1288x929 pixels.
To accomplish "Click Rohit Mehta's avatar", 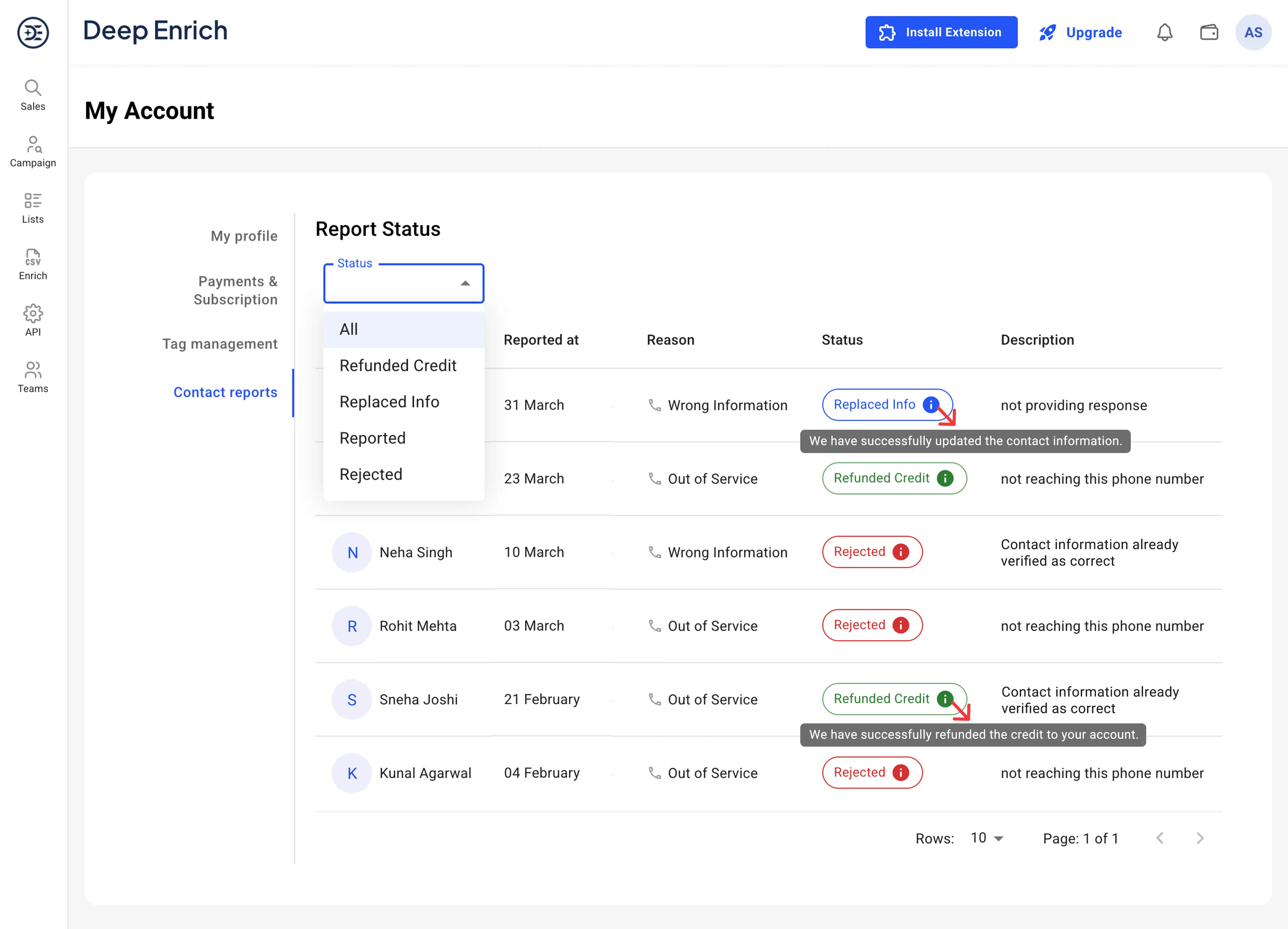I will click(x=352, y=626).
